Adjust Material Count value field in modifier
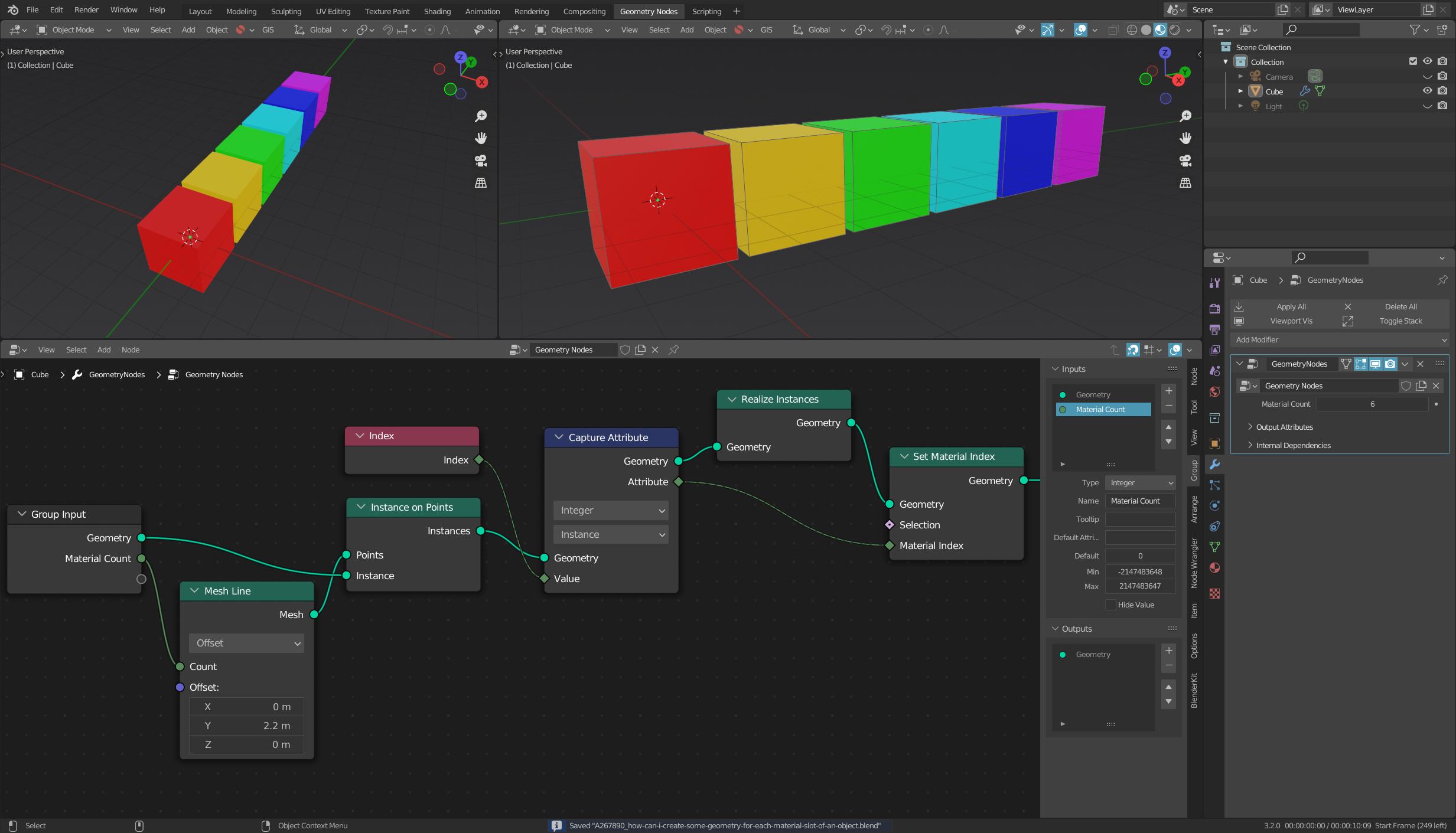 (x=1372, y=404)
